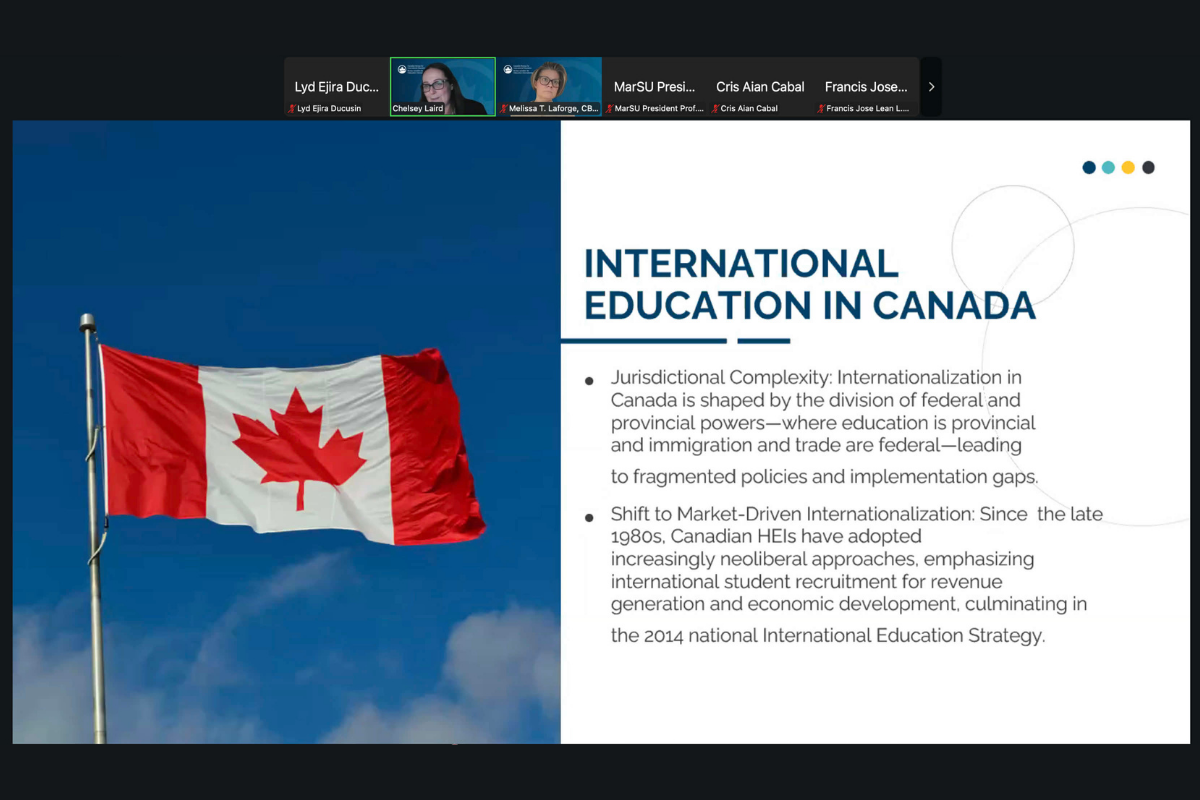Click the teal dot on slide
The width and height of the screenshot is (1200, 800).
click(1108, 167)
